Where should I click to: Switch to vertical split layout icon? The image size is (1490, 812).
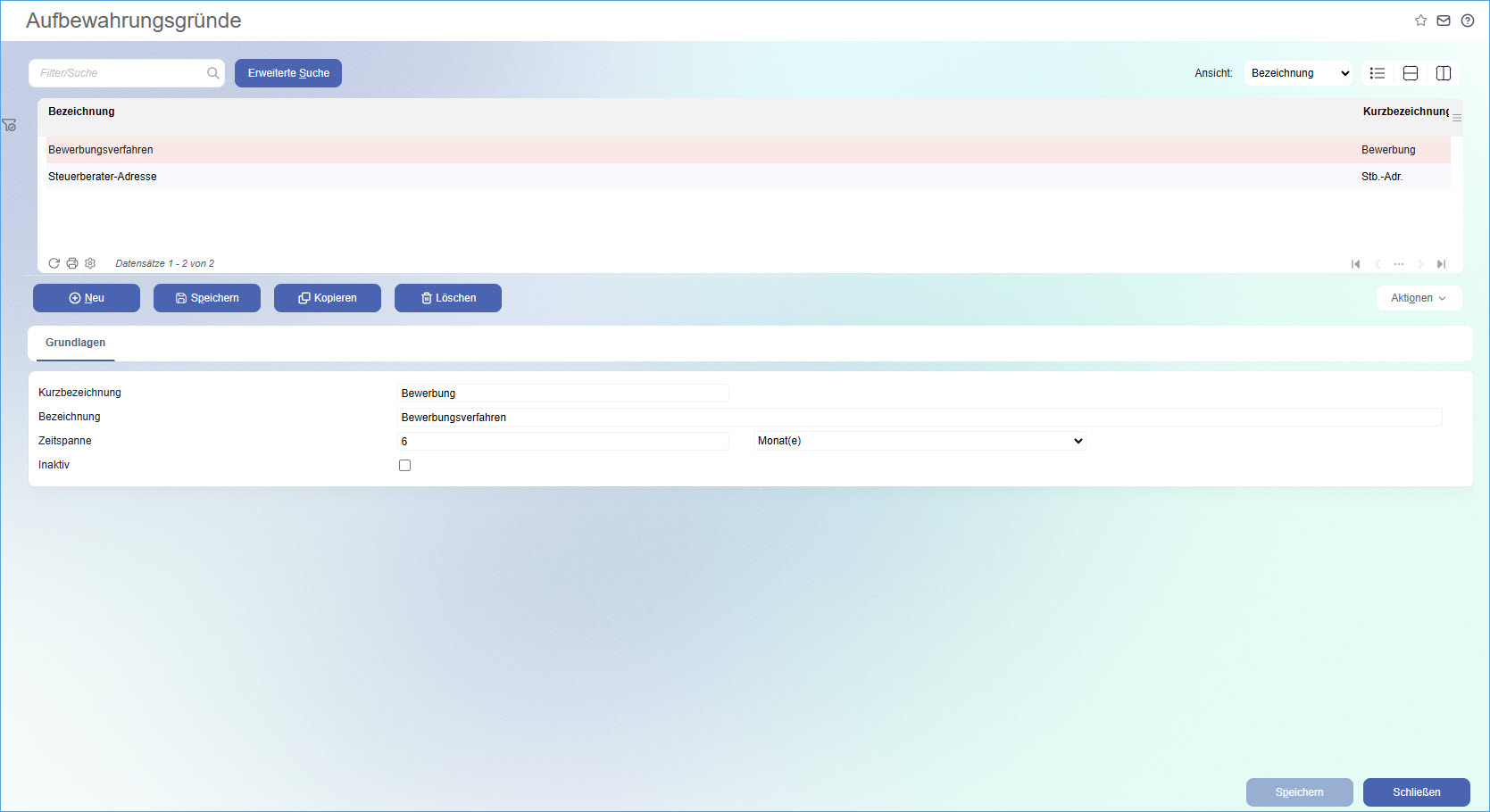[1444, 73]
